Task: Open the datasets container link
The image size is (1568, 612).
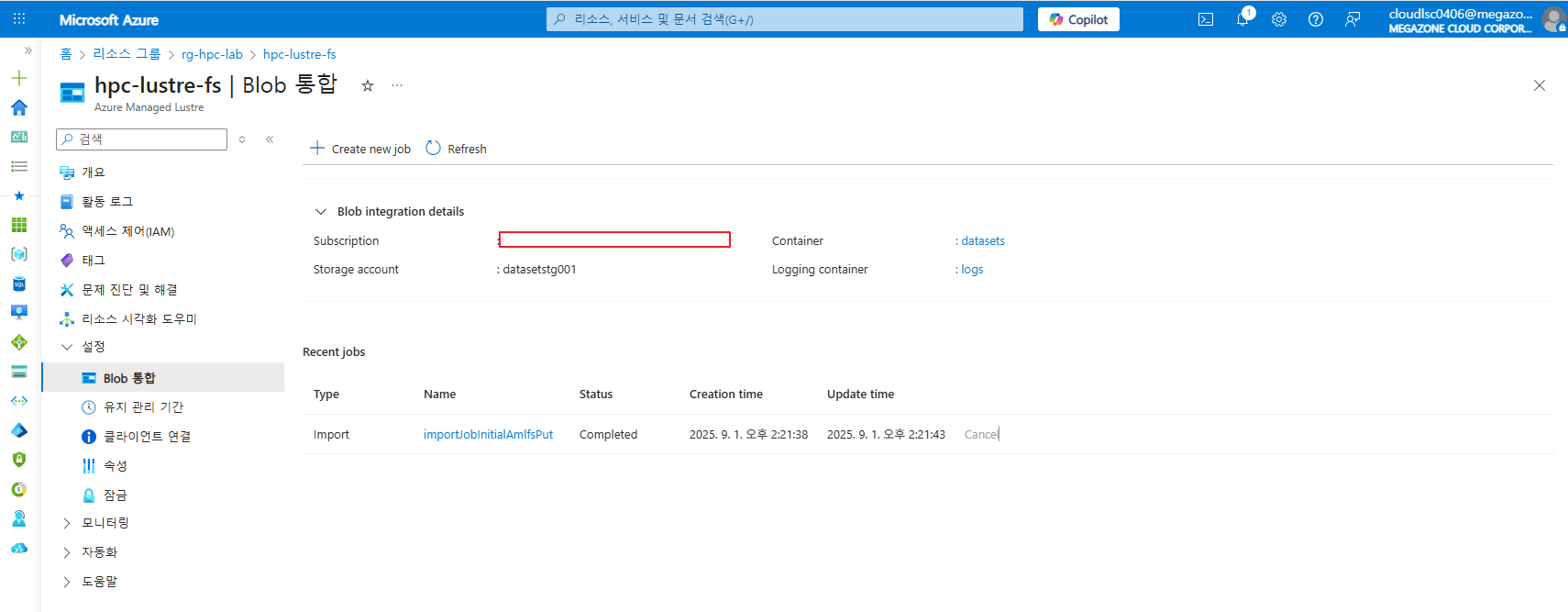Action: [x=983, y=241]
